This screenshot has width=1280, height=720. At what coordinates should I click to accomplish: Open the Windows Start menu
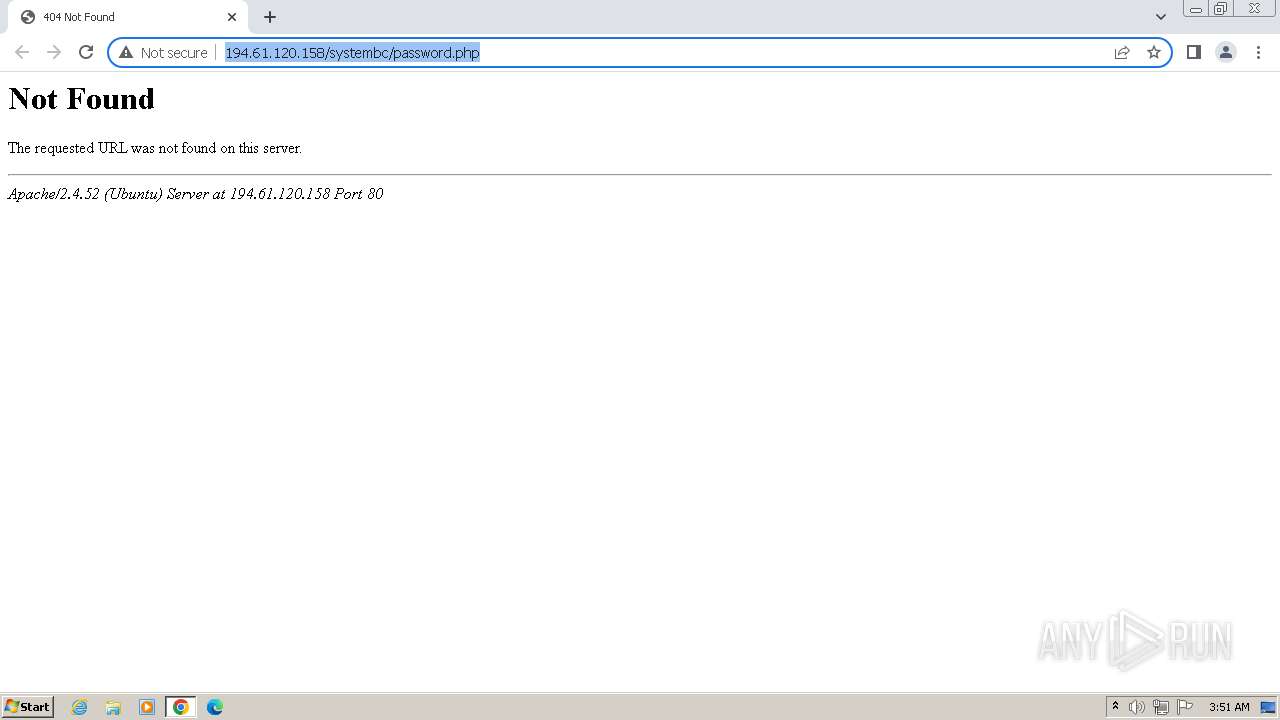[x=27, y=707]
